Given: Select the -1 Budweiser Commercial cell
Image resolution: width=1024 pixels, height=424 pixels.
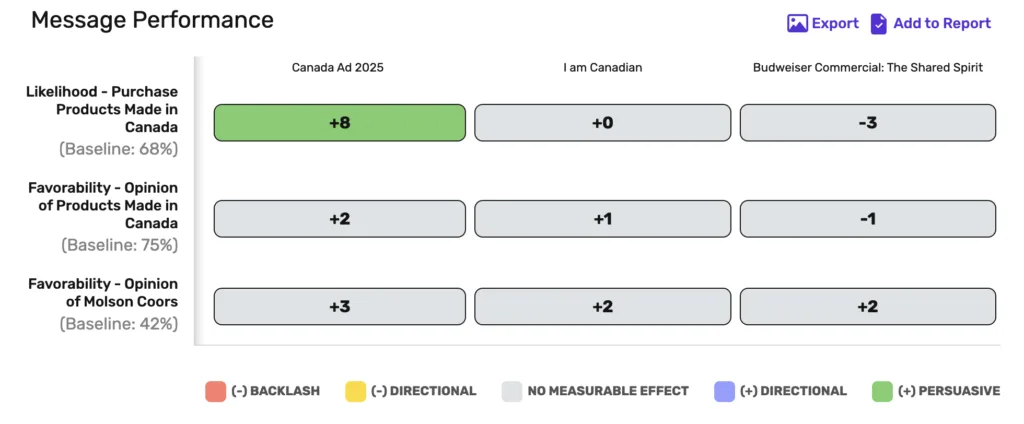Looking at the screenshot, I should click(x=867, y=219).
